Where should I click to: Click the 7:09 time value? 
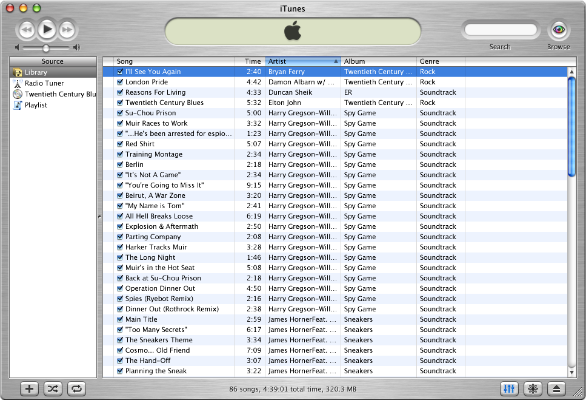pos(254,350)
